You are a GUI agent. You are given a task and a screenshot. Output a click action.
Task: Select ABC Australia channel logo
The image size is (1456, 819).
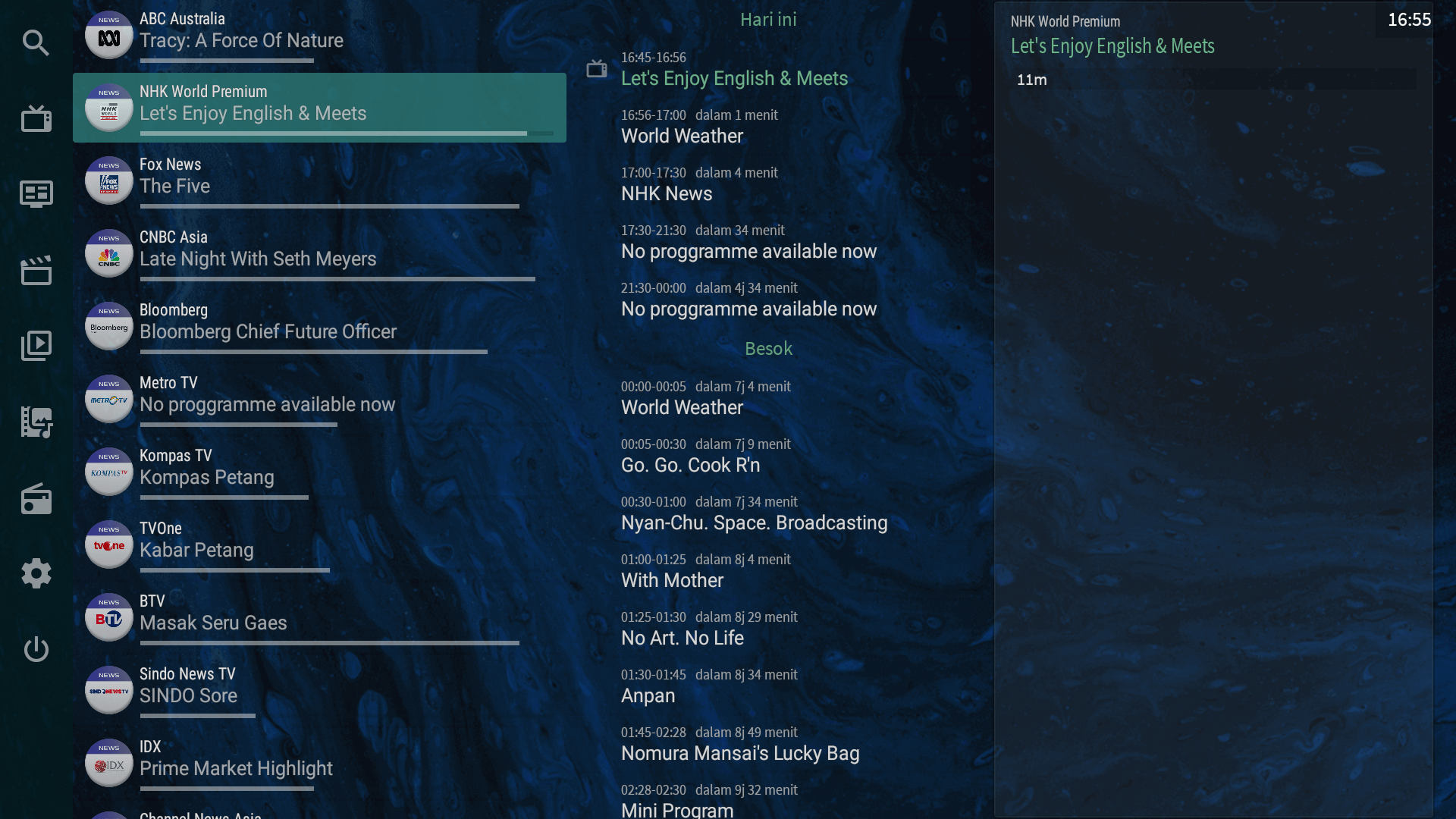point(109,35)
